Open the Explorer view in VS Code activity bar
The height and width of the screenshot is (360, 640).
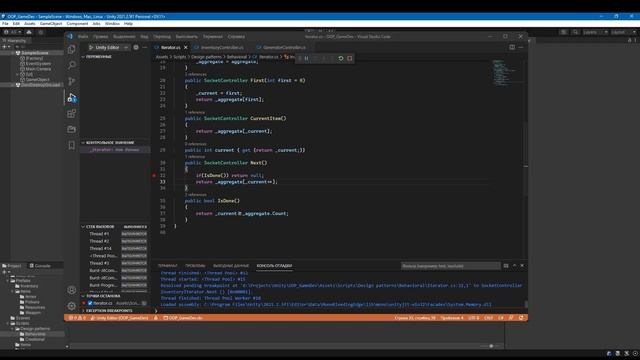(x=71, y=49)
